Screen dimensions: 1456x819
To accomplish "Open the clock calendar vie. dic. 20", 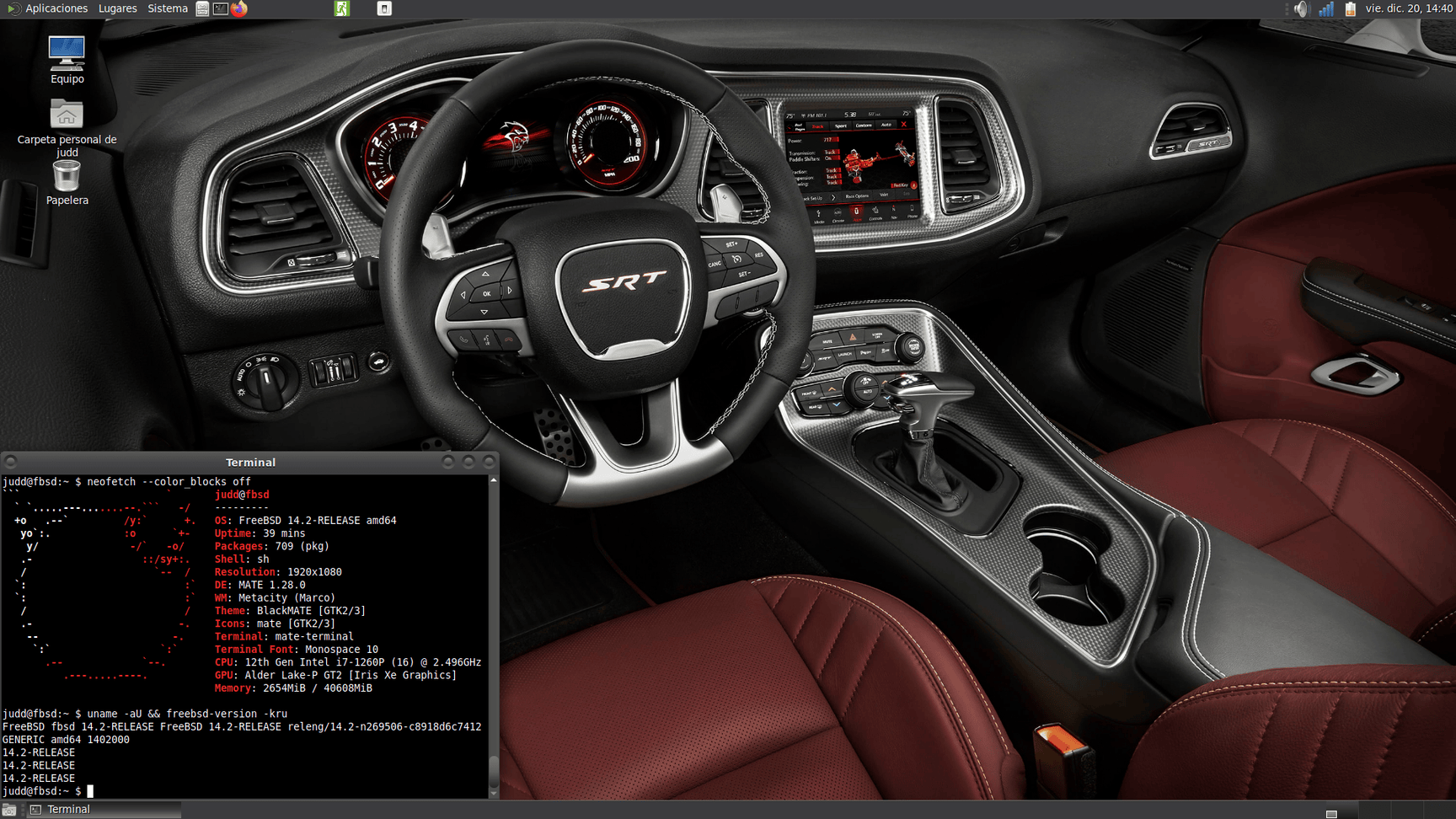I will pyautogui.click(x=1409, y=8).
